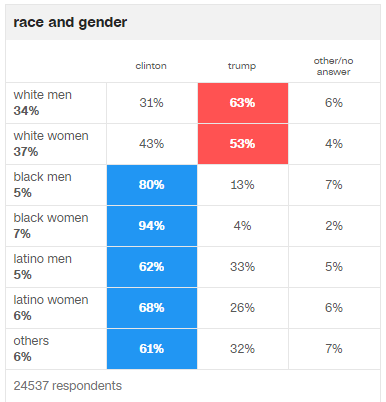Select the white men row label

coord(43,95)
